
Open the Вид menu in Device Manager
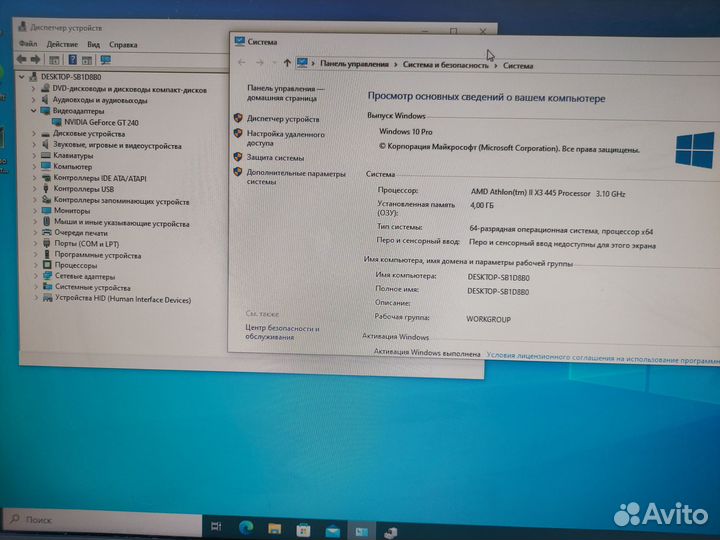(x=93, y=45)
